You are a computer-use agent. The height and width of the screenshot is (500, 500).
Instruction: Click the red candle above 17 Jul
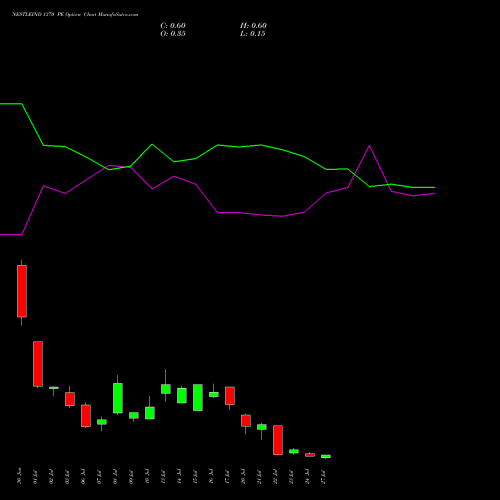[230, 396]
